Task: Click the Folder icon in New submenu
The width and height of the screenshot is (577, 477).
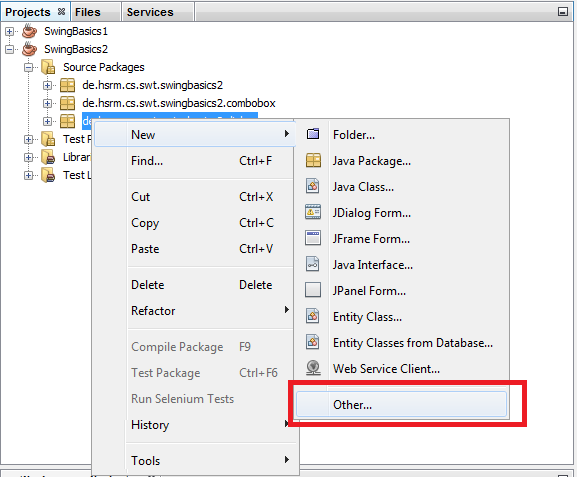Action: pos(313,134)
